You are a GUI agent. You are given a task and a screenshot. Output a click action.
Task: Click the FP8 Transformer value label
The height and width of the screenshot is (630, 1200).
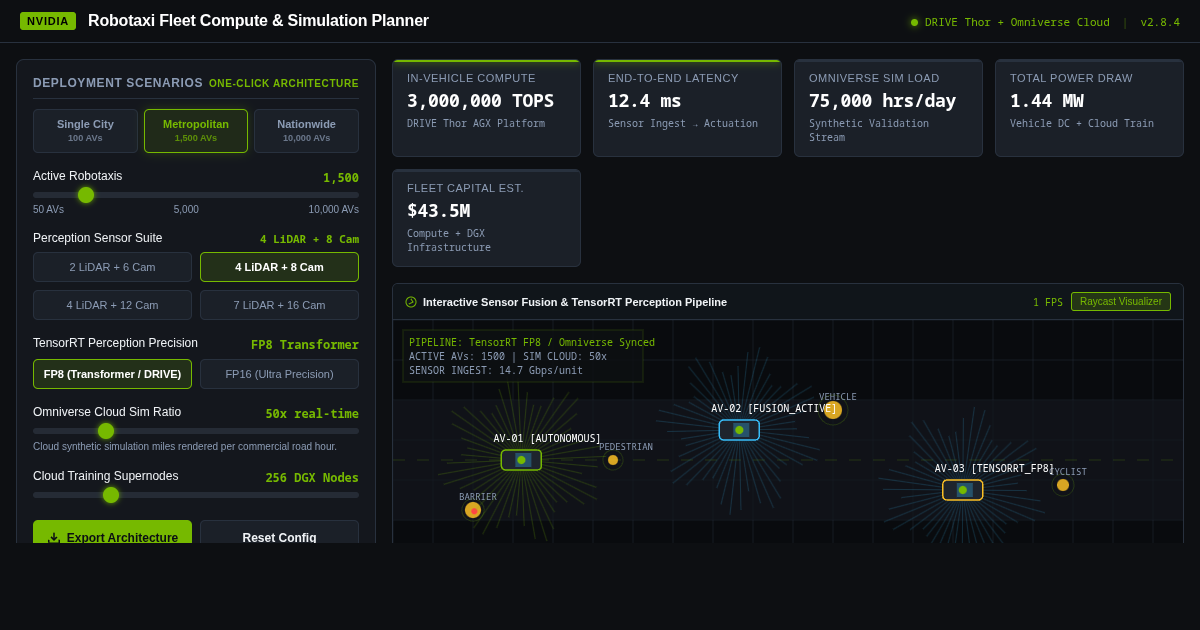(x=305, y=345)
